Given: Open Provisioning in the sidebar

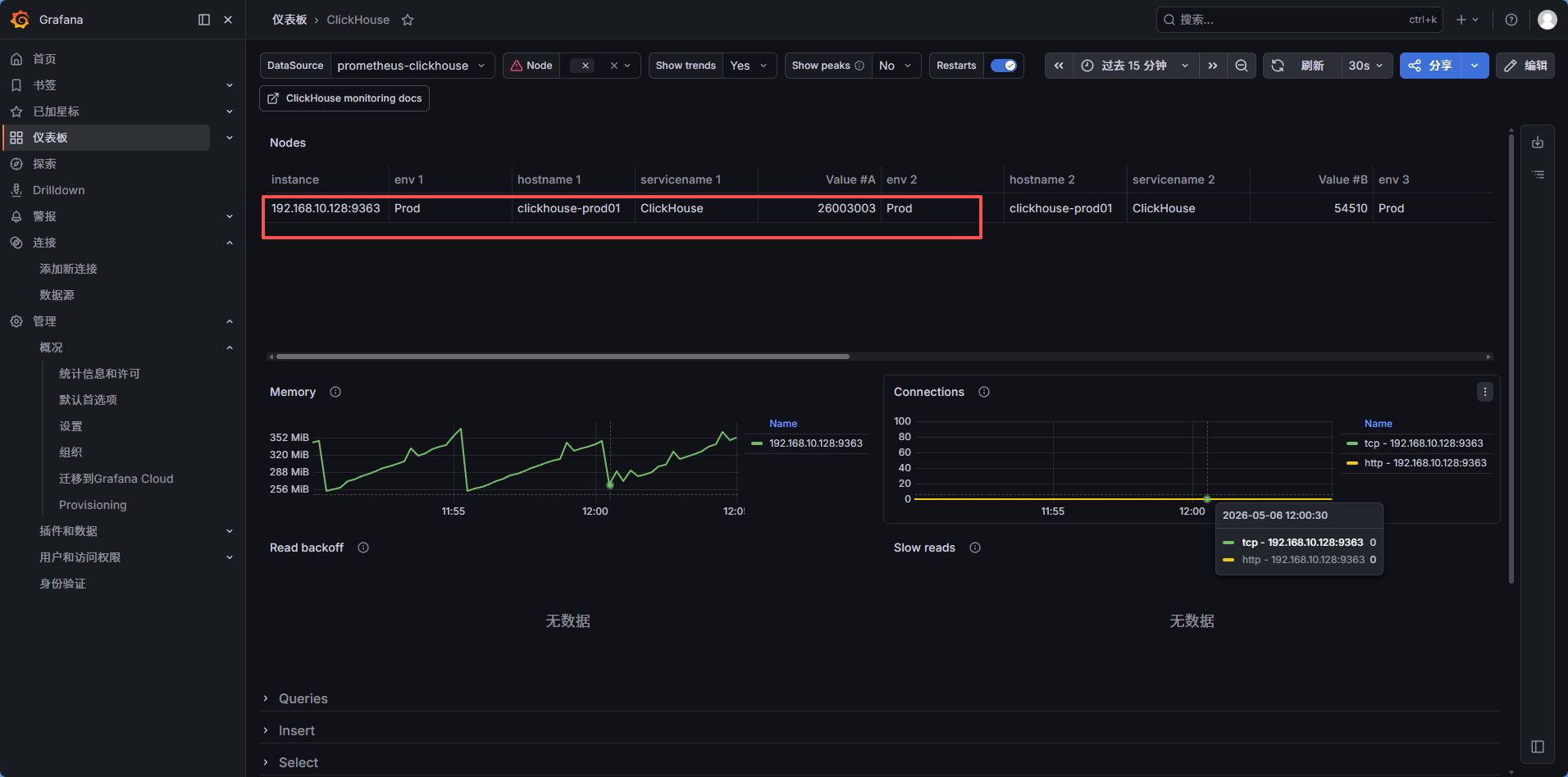Looking at the screenshot, I should (x=93, y=505).
